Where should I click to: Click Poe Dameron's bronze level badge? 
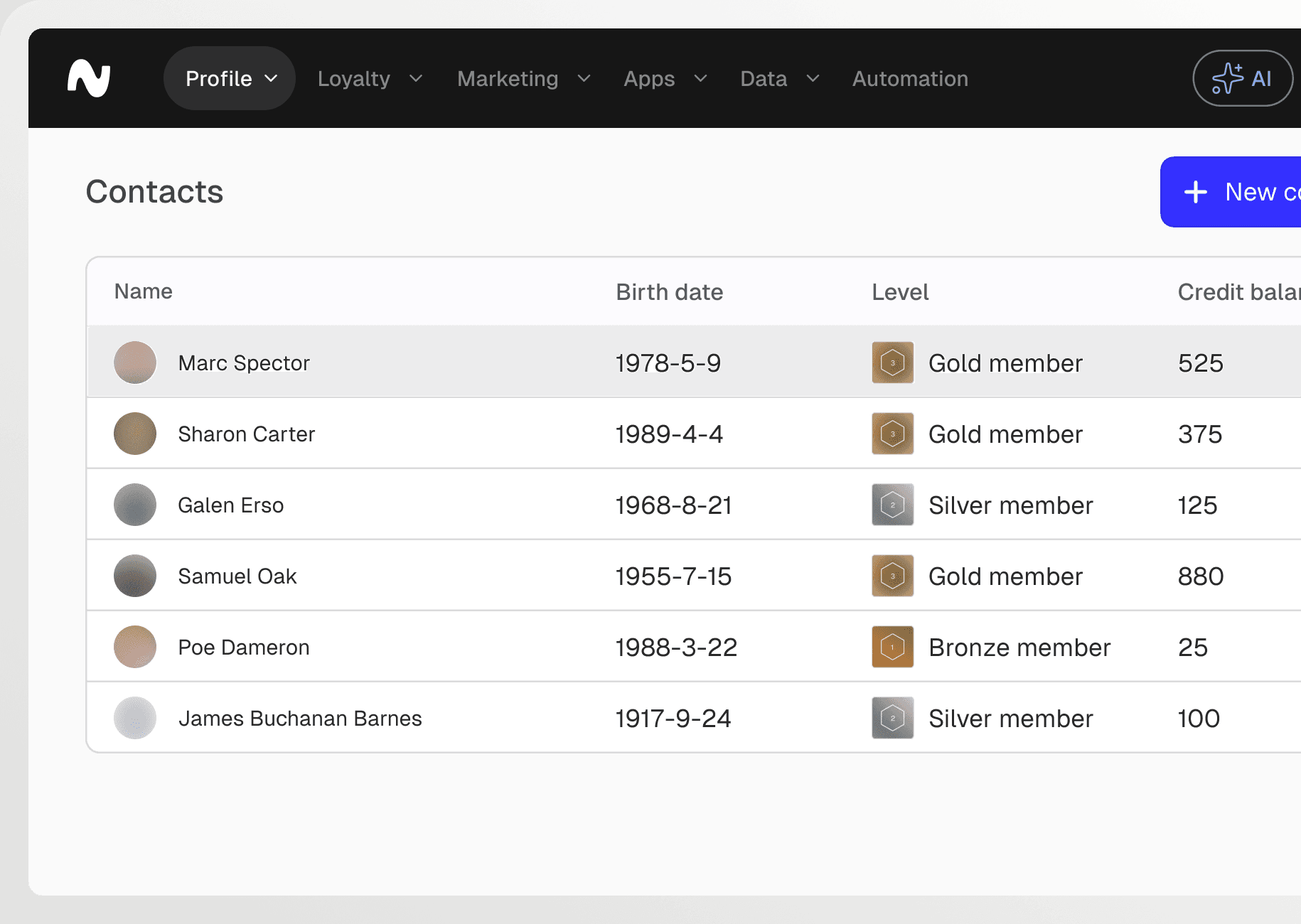pos(892,647)
